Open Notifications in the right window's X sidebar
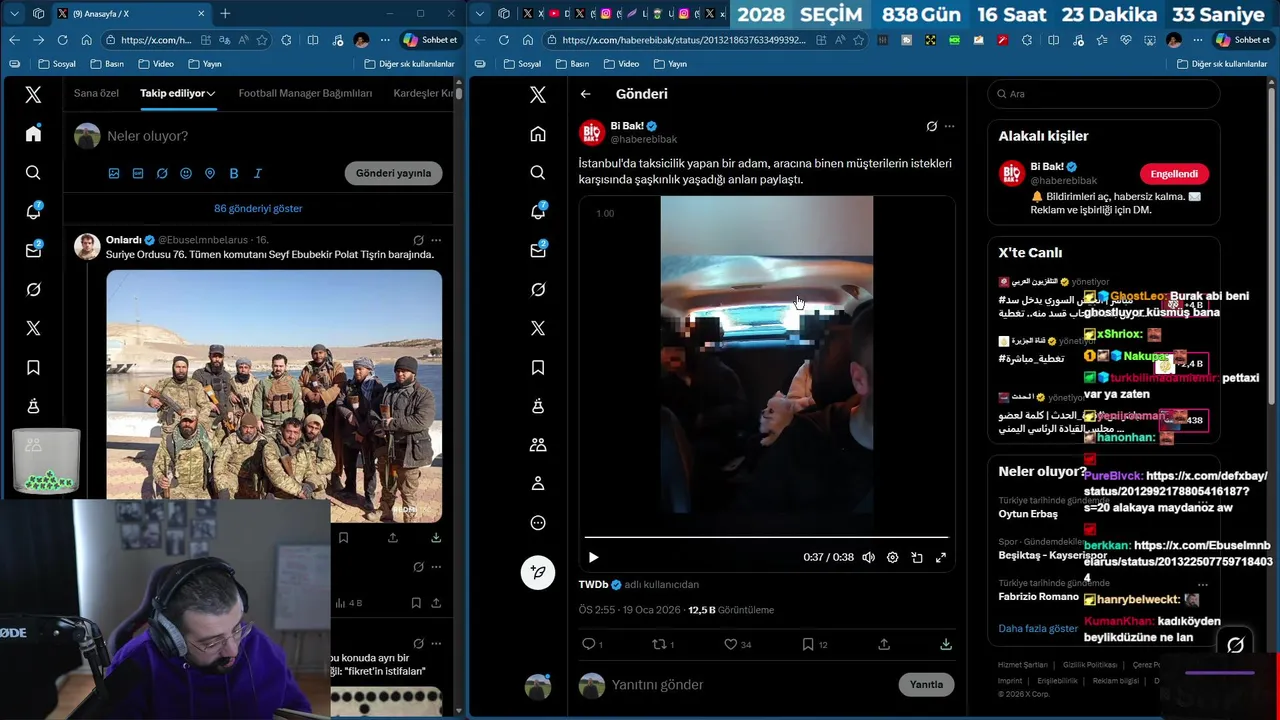The width and height of the screenshot is (1280, 720). click(538, 212)
